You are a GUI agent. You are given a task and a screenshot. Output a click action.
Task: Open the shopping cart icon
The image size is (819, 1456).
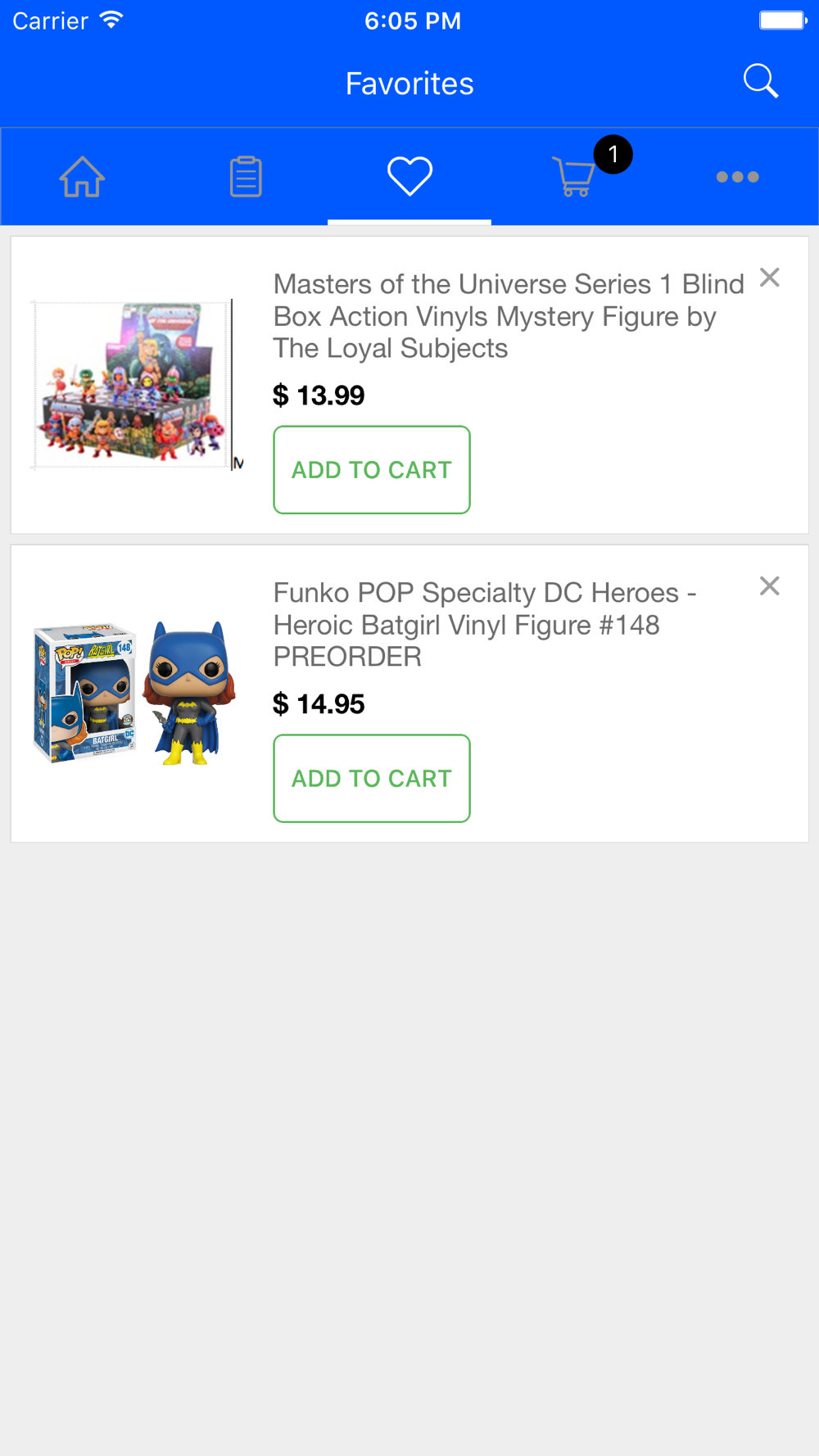[x=573, y=178]
